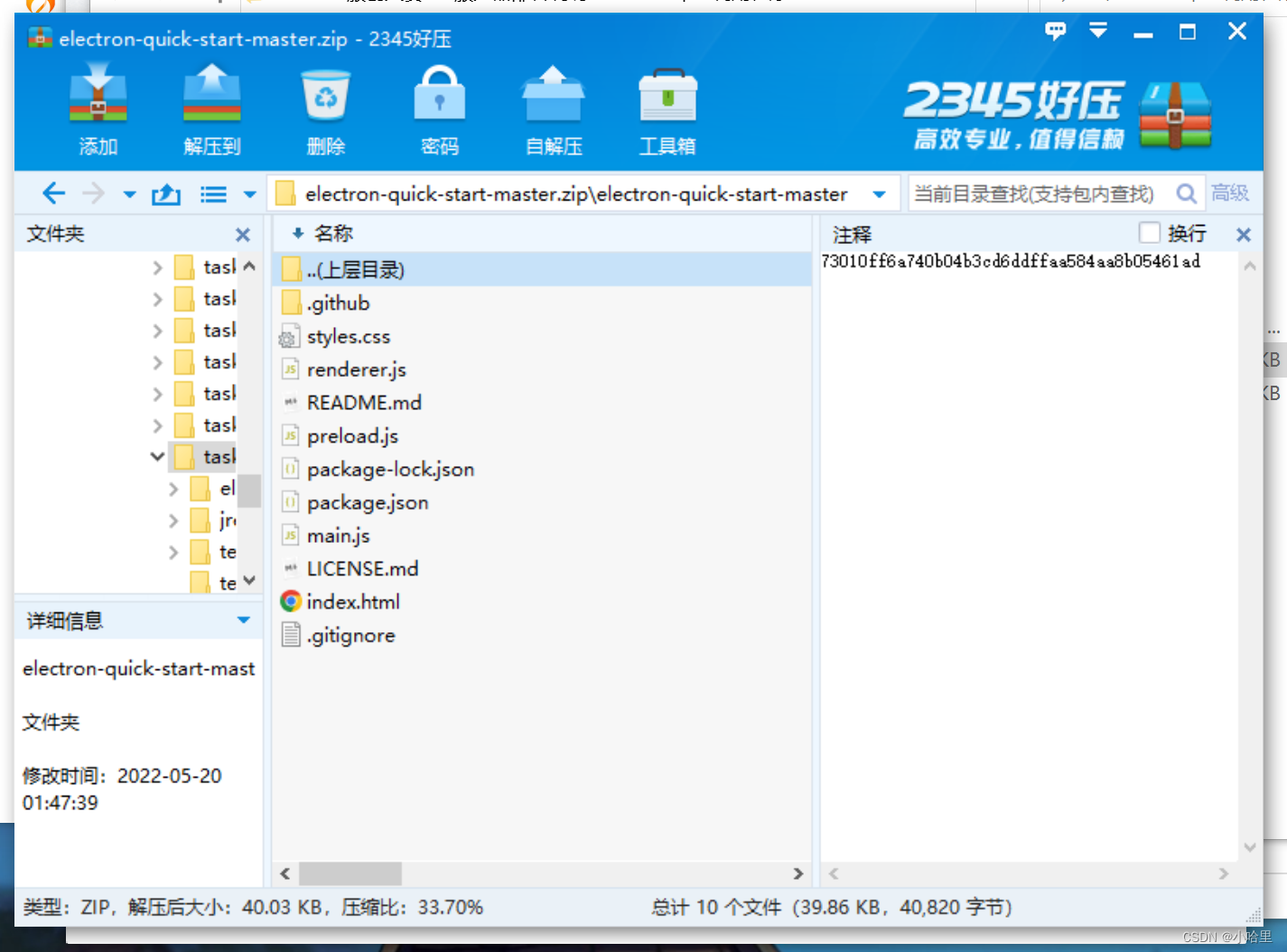Open the 密码 (Password) lock icon
The image size is (1287, 952).
(x=439, y=95)
